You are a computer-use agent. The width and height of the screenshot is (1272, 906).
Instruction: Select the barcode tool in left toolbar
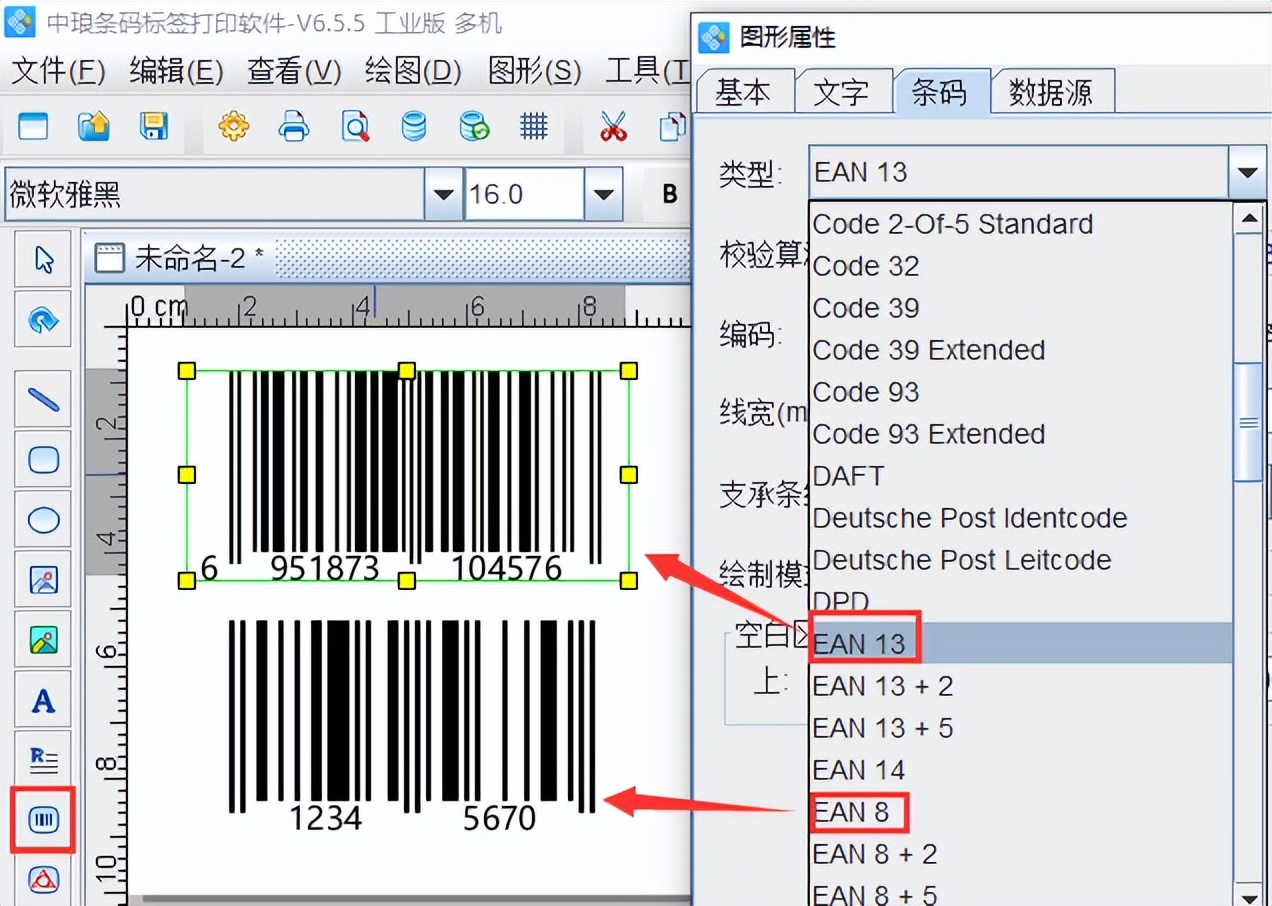click(42, 821)
